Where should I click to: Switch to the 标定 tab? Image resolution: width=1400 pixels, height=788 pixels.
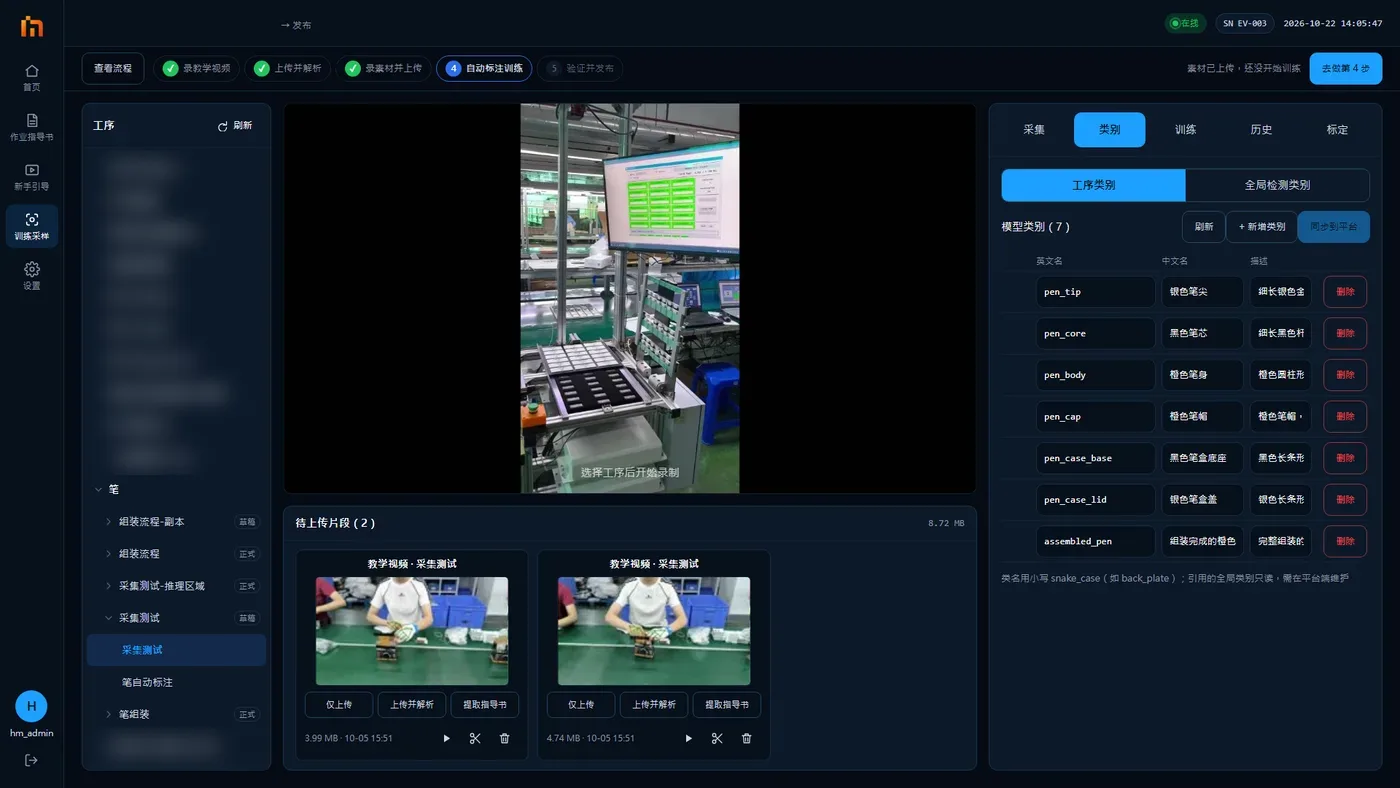(1337, 130)
